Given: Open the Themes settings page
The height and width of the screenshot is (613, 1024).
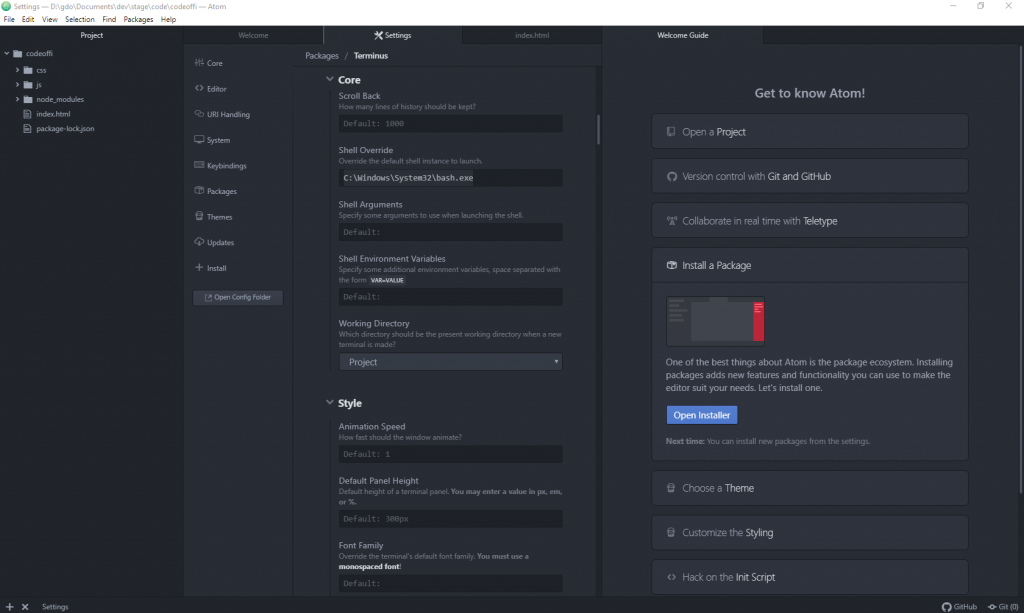Looking at the screenshot, I should pos(219,217).
